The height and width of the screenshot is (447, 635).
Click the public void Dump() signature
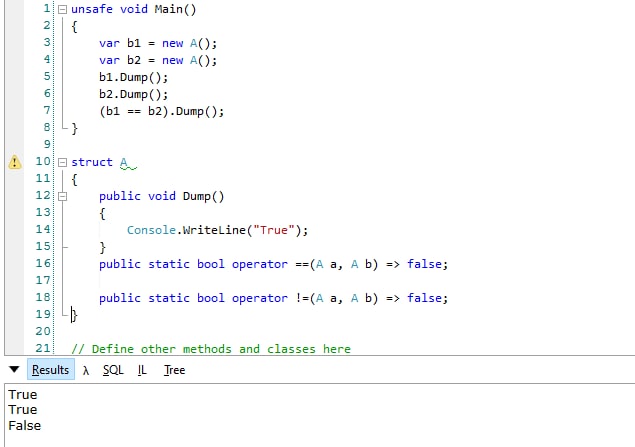[162, 196]
